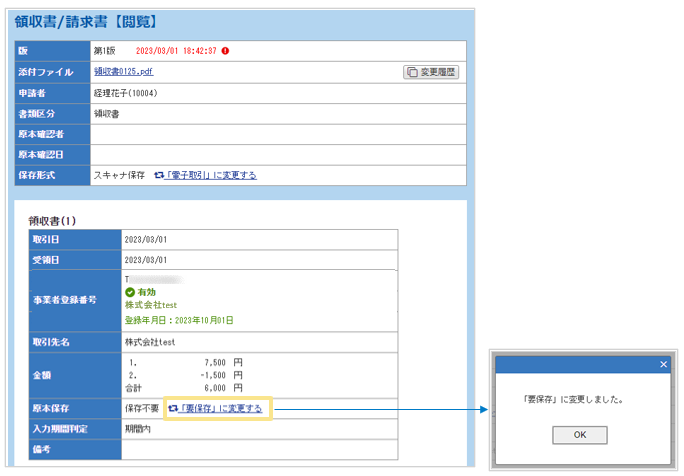Click the green 有効 checkmark icon
684x476 pixels.
(x=131, y=292)
